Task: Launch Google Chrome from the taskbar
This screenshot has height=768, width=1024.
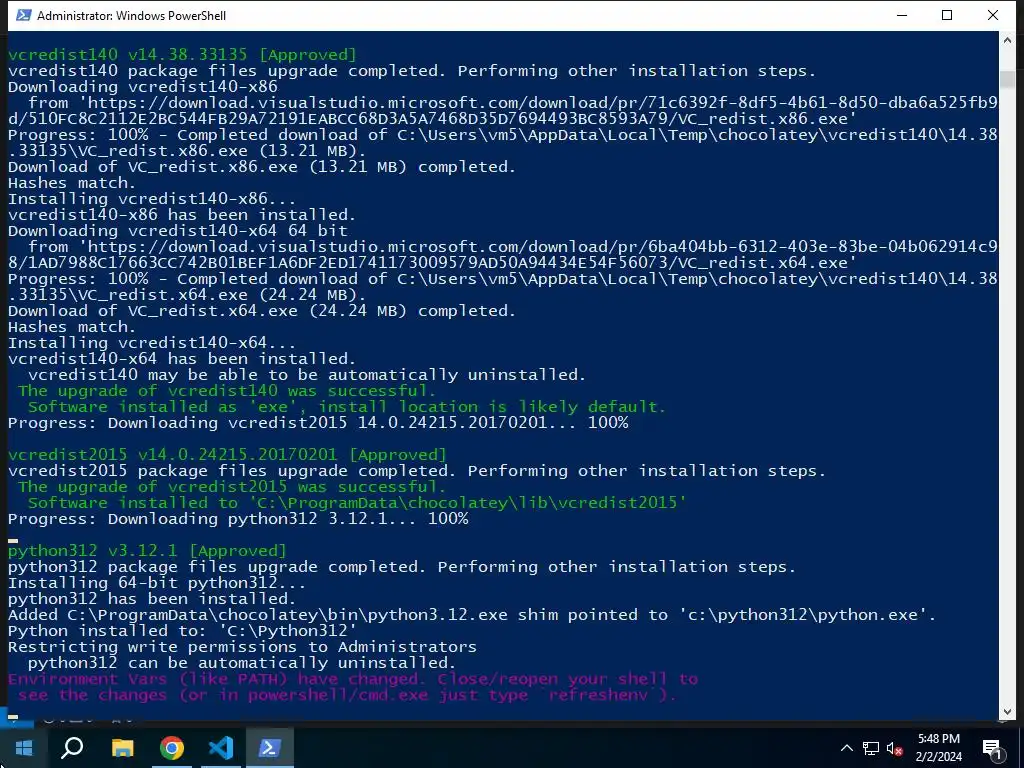Action: click(172, 748)
